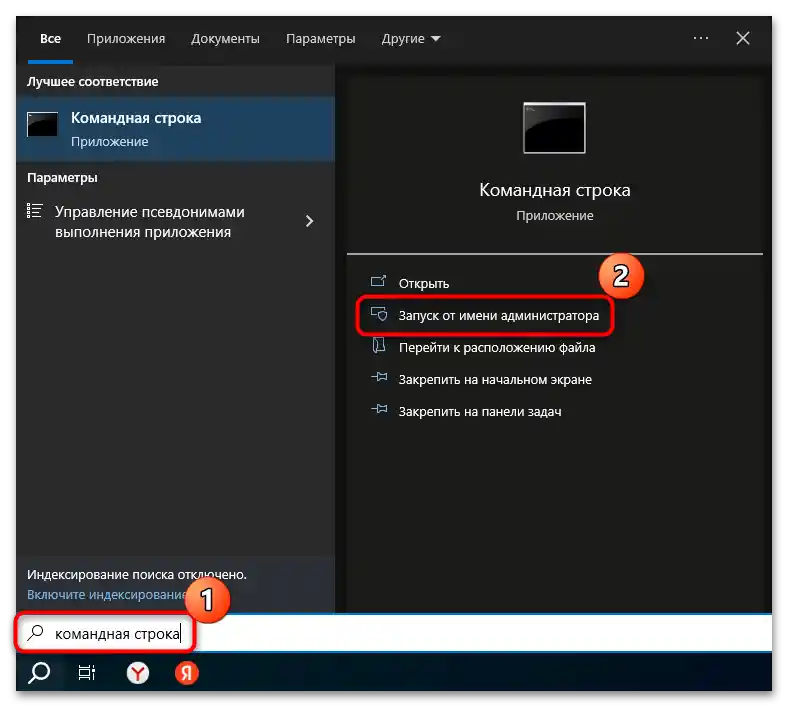This screenshot has width=788, height=707.
Task: Click the Открыть icon
Action: pos(378,281)
